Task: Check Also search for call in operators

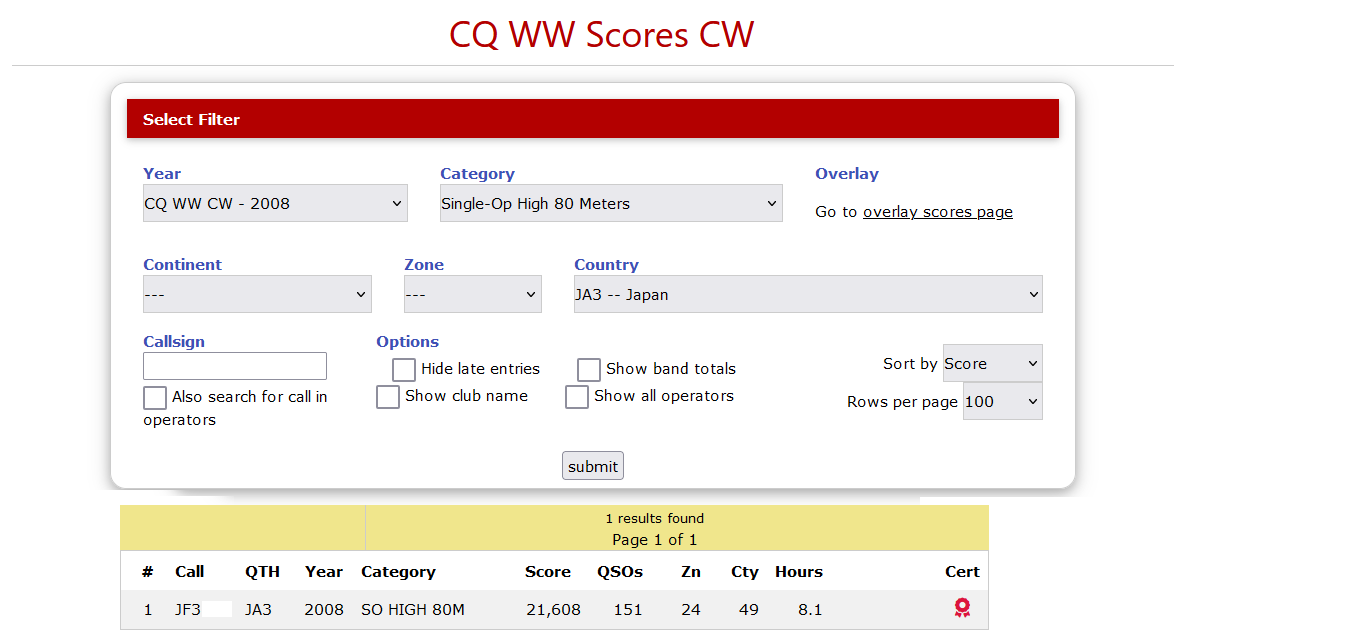Action: pyautogui.click(x=155, y=398)
